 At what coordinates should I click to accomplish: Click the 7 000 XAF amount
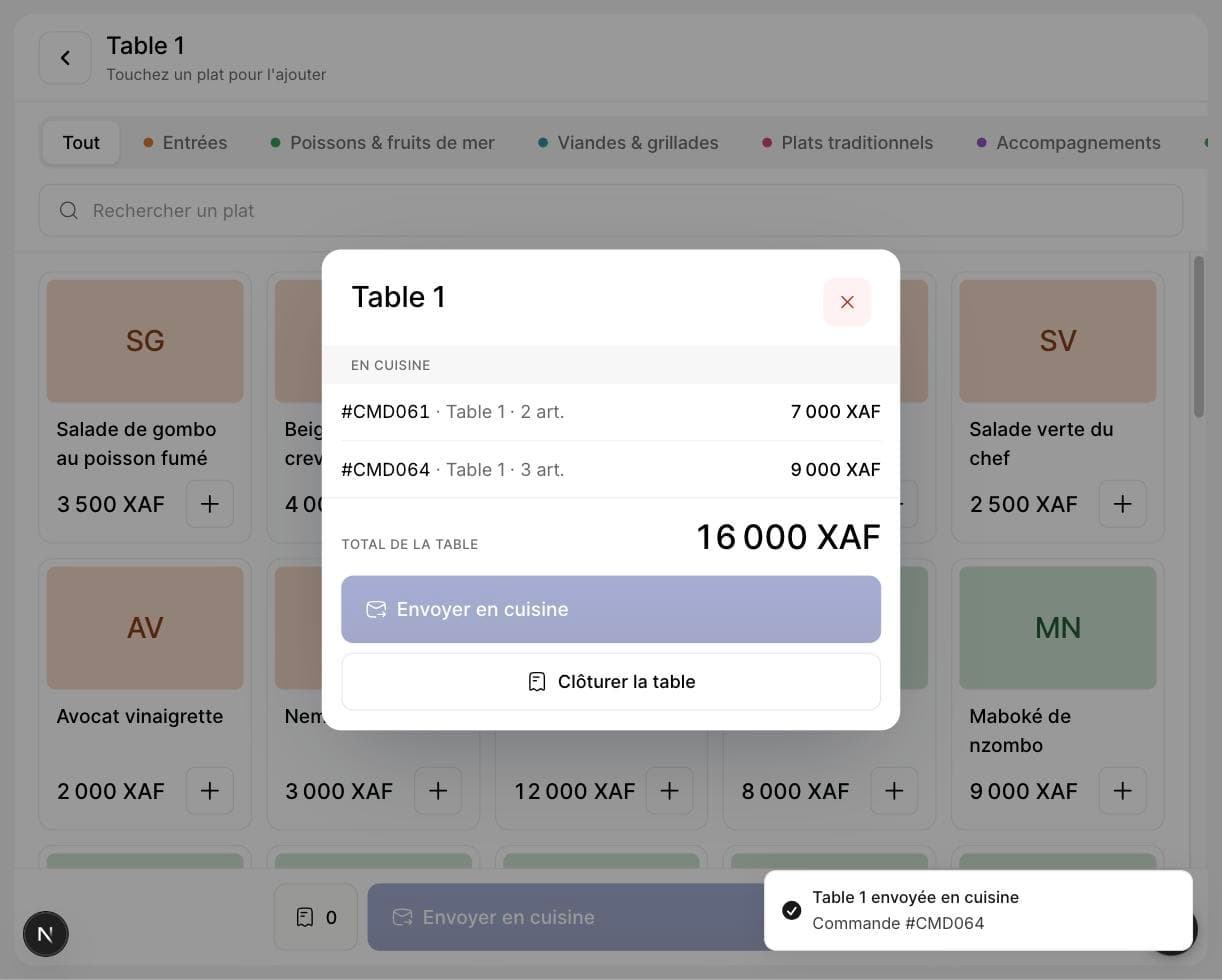(x=835, y=412)
